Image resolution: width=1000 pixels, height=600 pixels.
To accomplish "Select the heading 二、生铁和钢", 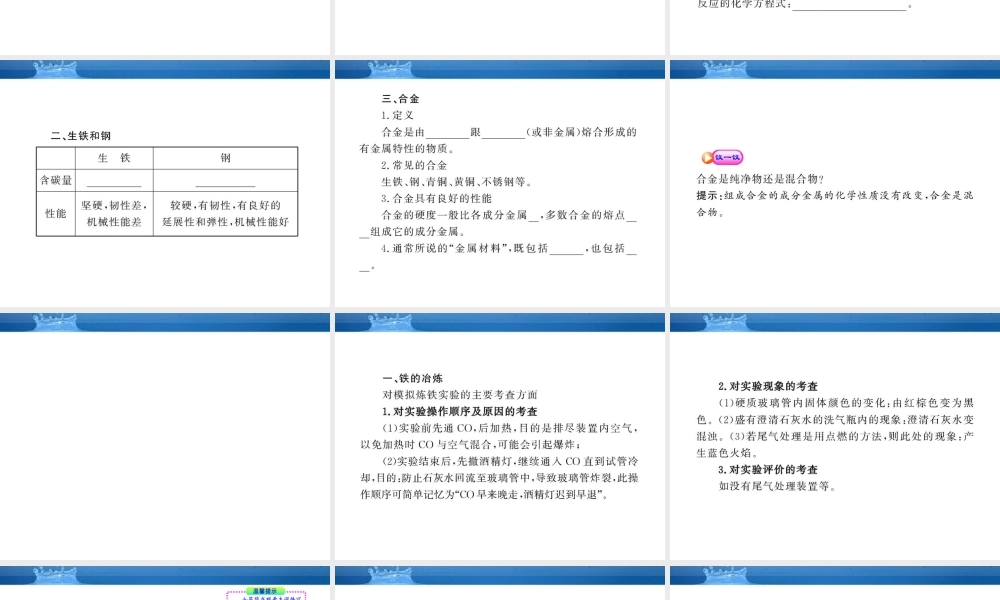I will tap(81, 136).
